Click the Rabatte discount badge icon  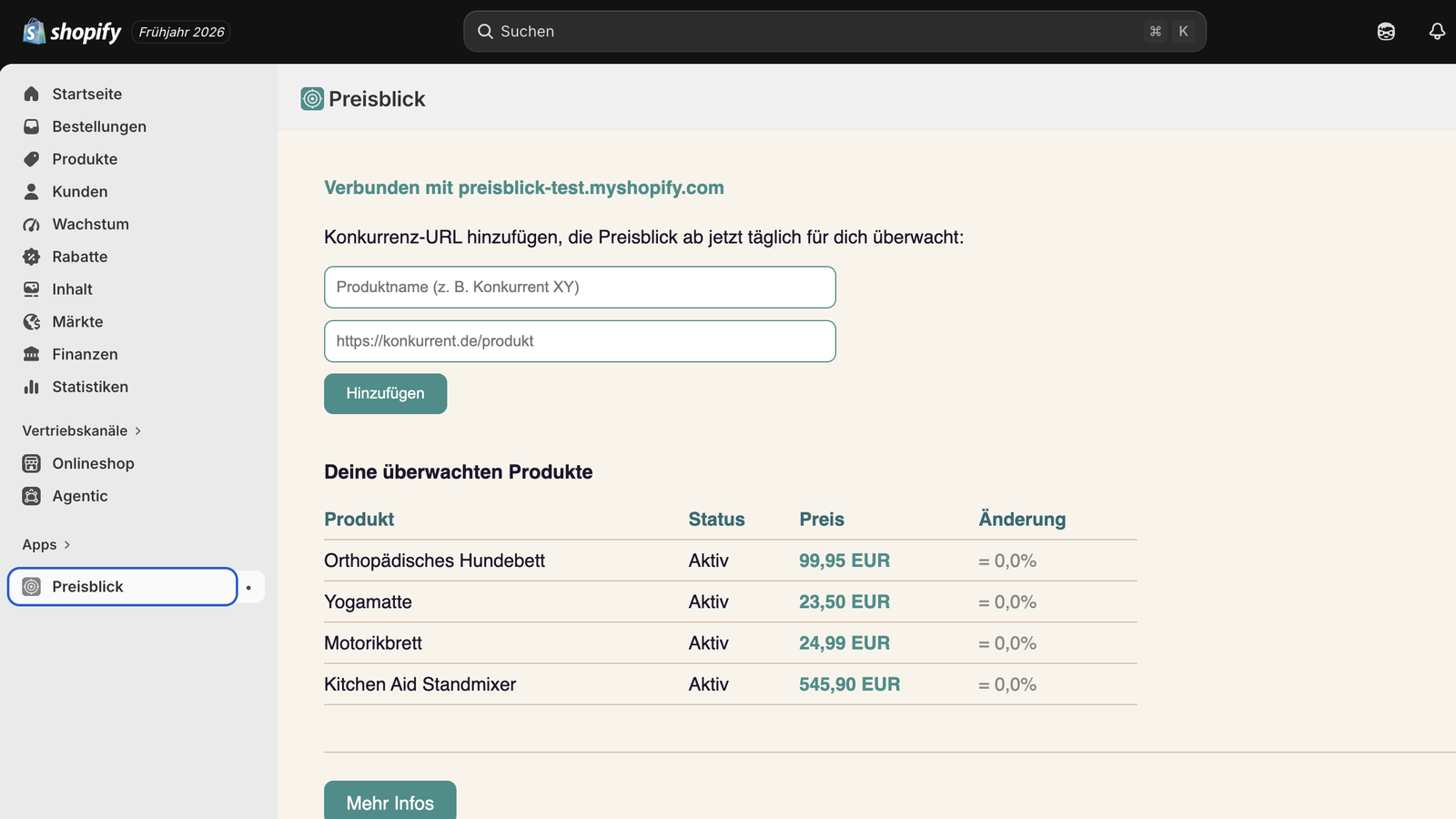pyautogui.click(x=32, y=257)
